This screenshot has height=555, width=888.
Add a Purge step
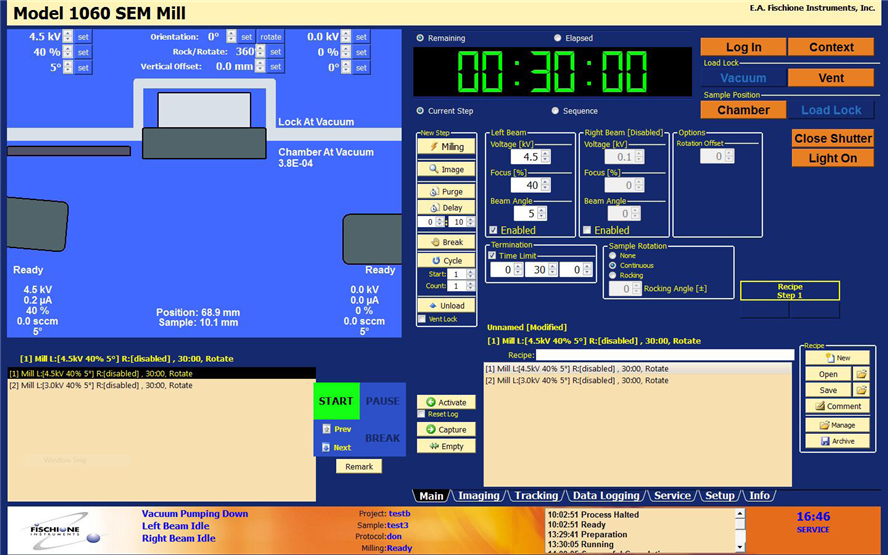pyautogui.click(x=446, y=191)
